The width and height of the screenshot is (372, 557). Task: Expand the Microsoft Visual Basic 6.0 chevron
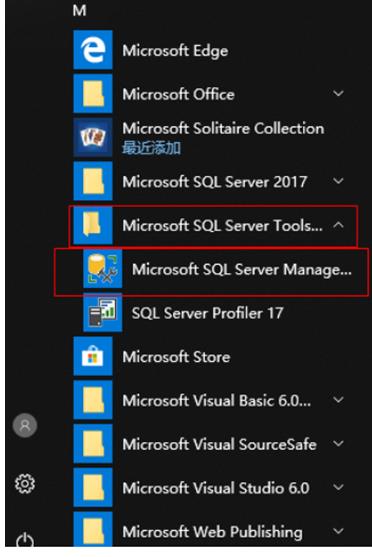(339, 400)
